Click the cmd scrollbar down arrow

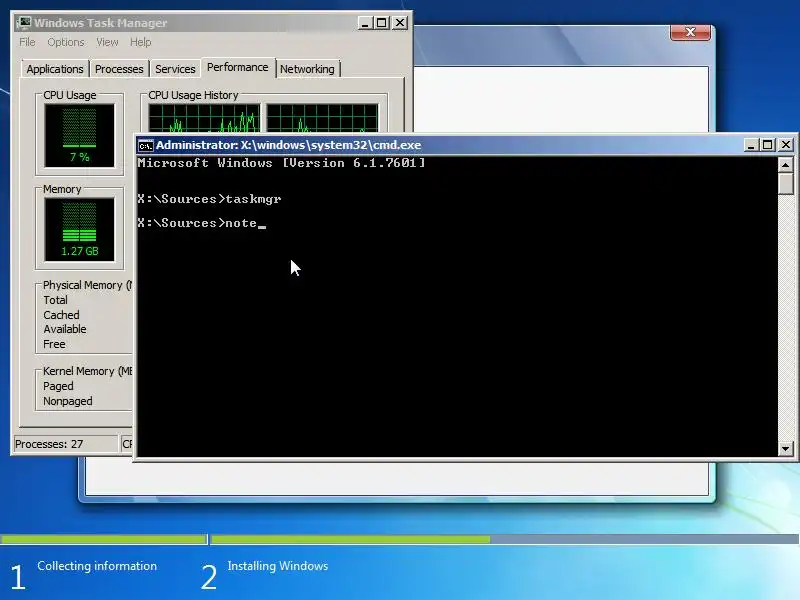785,449
